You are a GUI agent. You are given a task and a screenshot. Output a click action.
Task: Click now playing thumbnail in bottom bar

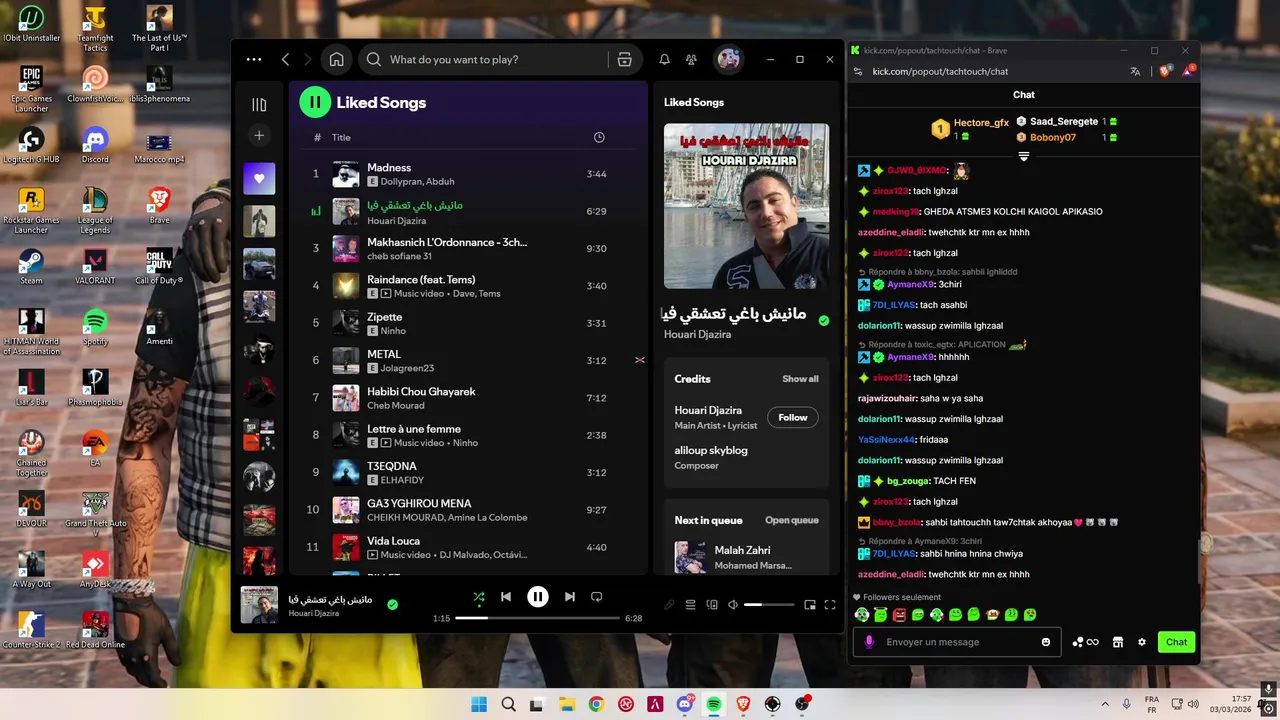click(259, 605)
